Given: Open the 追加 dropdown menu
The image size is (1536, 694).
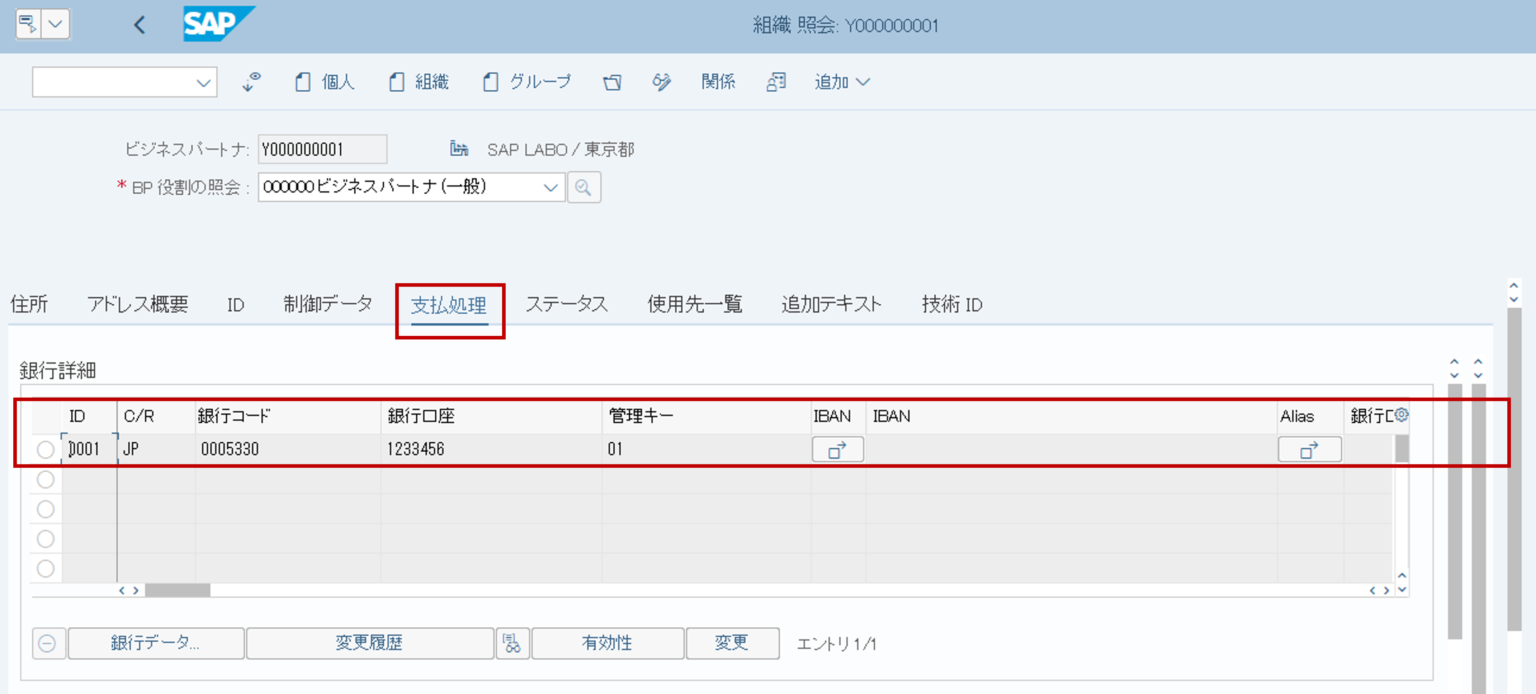Looking at the screenshot, I should [842, 82].
